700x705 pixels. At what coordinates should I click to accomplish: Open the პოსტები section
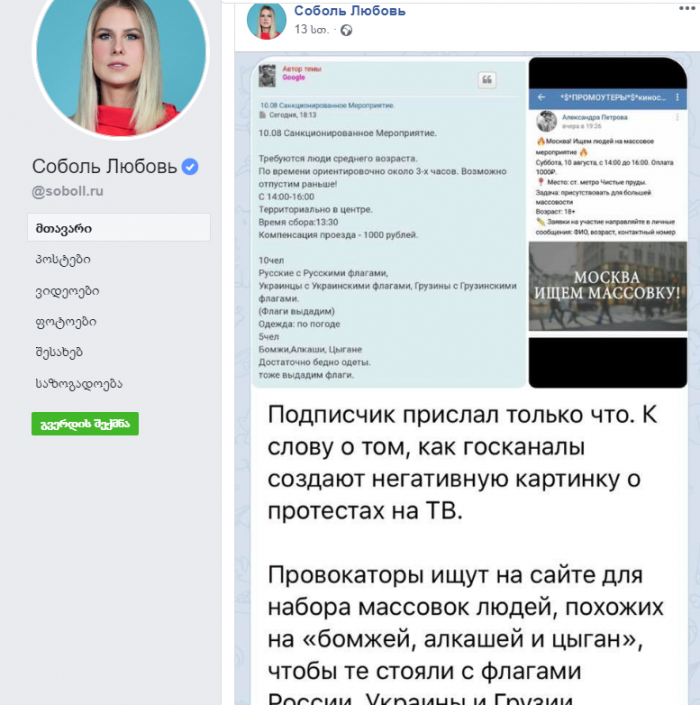point(63,259)
